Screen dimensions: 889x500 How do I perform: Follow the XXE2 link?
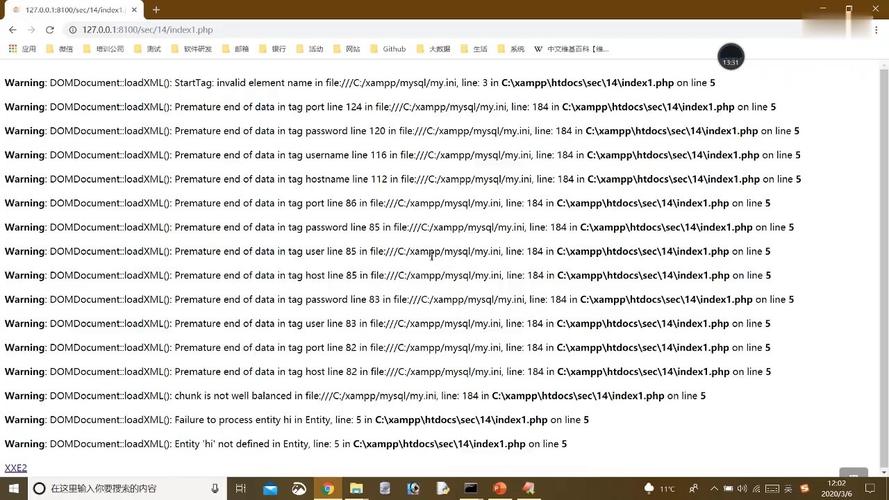point(16,468)
